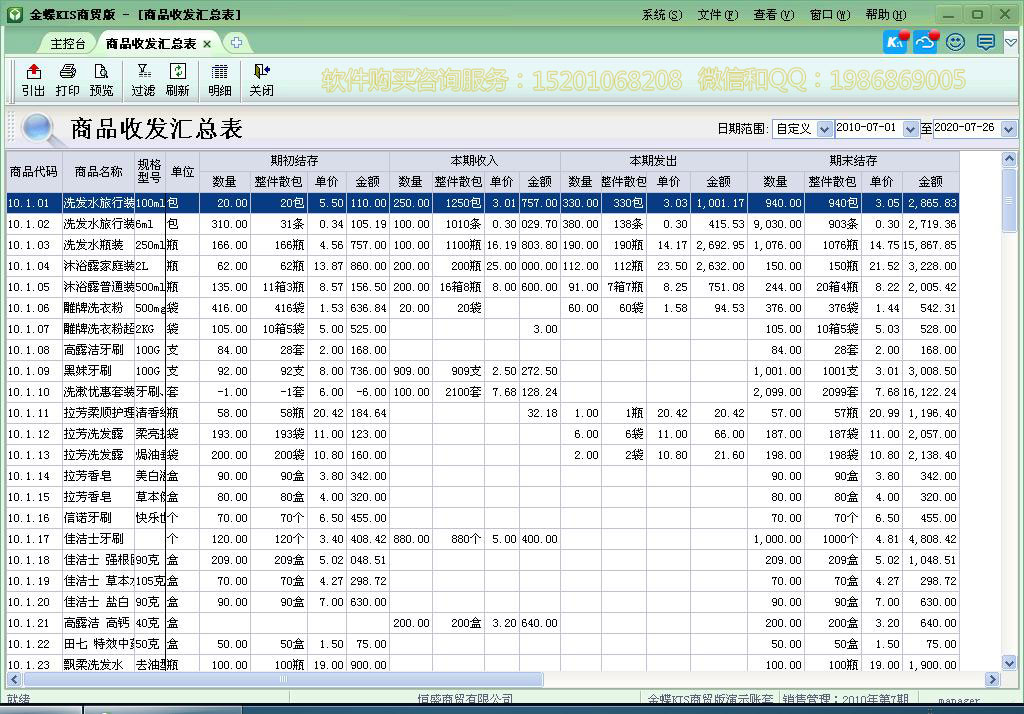Viewport: 1024px width, 714px height.
Task: Open the blue cloud service icon
Action: pyautogui.click(x=926, y=42)
